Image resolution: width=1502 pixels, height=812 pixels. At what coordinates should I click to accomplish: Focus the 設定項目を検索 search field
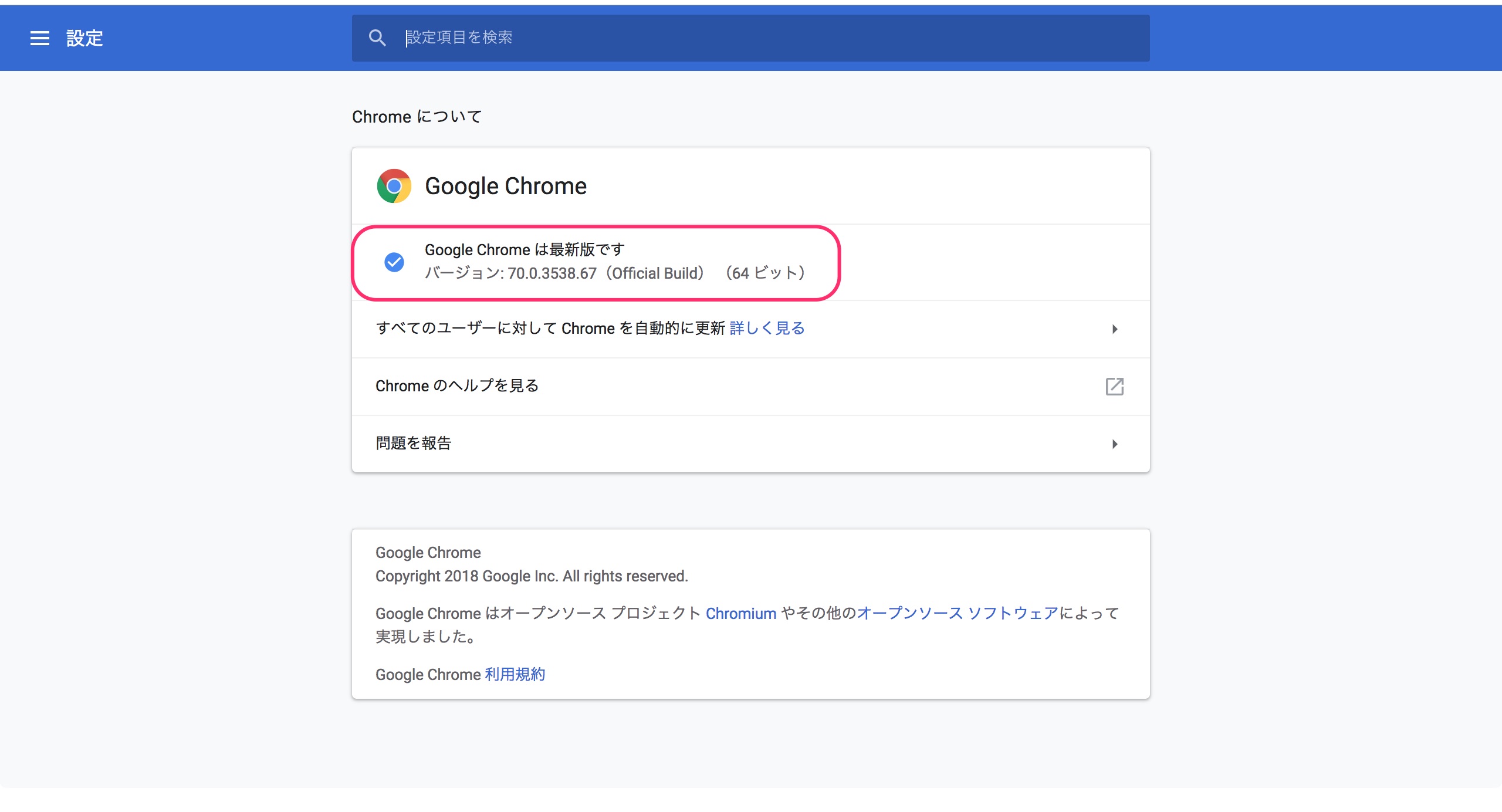(x=751, y=38)
